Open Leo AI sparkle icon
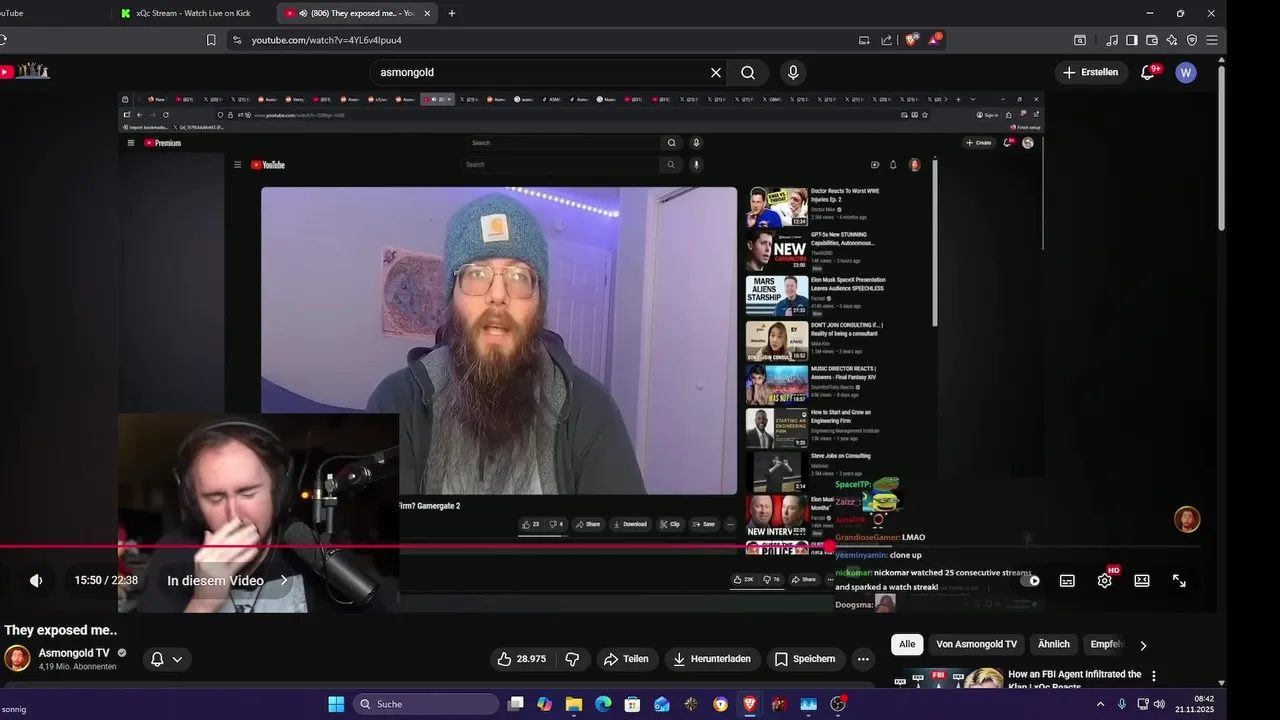The width and height of the screenshot is (1280, 720). pyautogui.click(x=1172, y=40)
